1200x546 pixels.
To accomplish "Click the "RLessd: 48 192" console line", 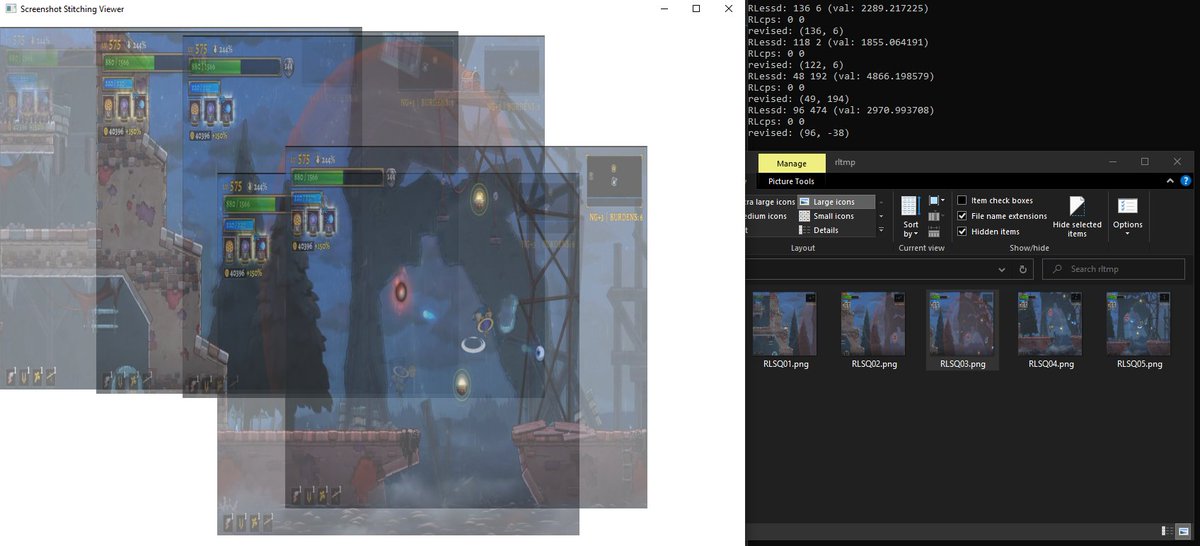I will [839, 75].
